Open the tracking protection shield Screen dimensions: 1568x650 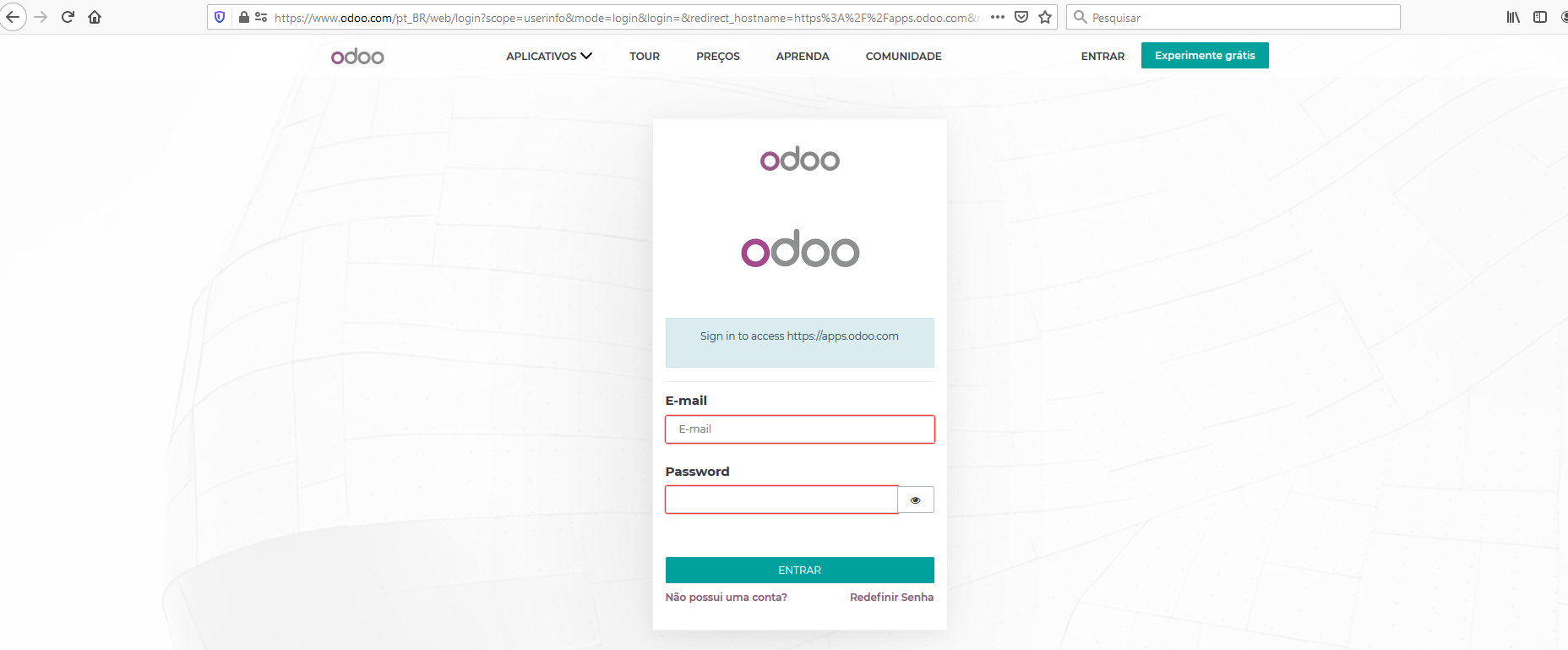[220, 17]
